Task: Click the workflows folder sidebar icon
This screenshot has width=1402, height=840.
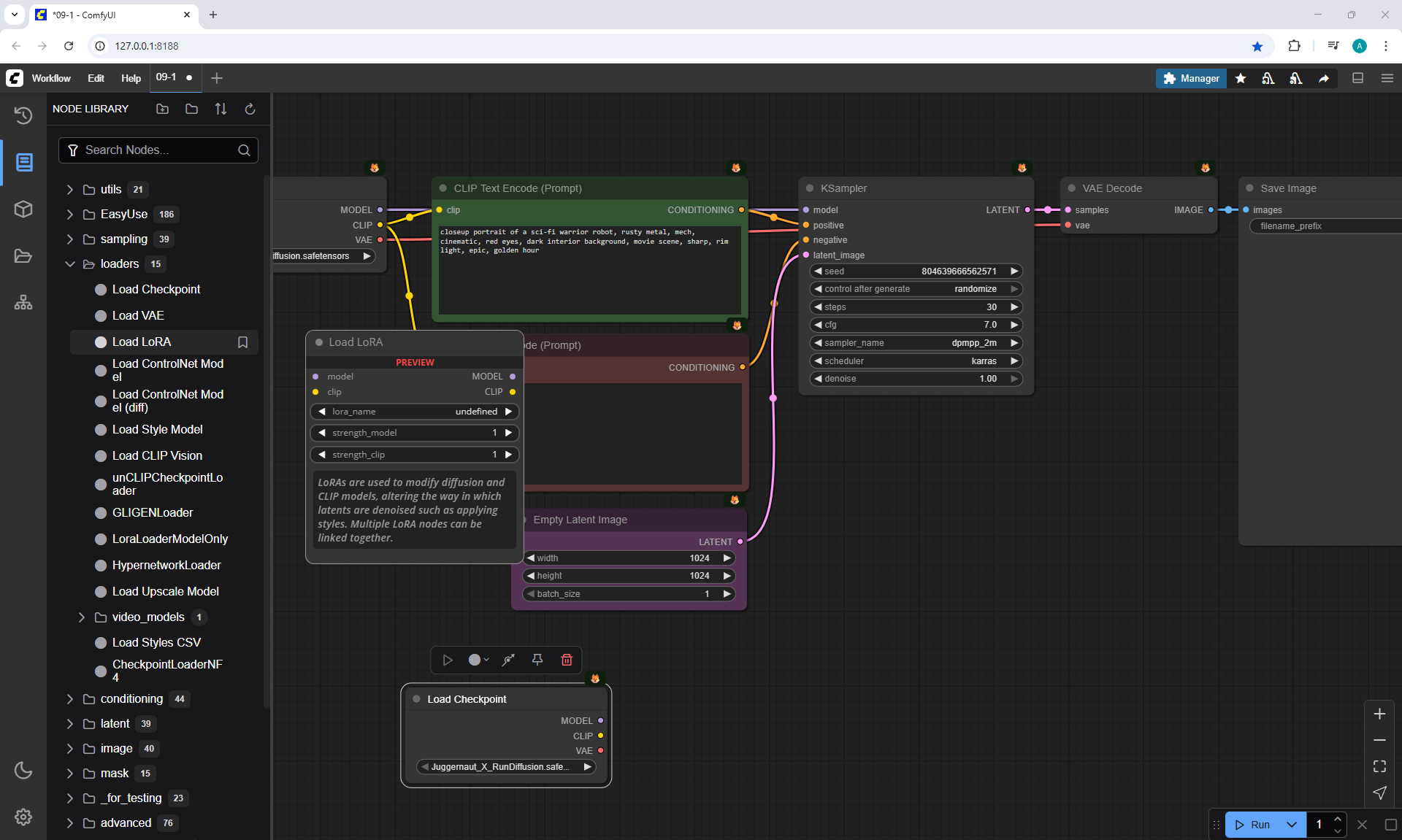Action: [23, 256]
